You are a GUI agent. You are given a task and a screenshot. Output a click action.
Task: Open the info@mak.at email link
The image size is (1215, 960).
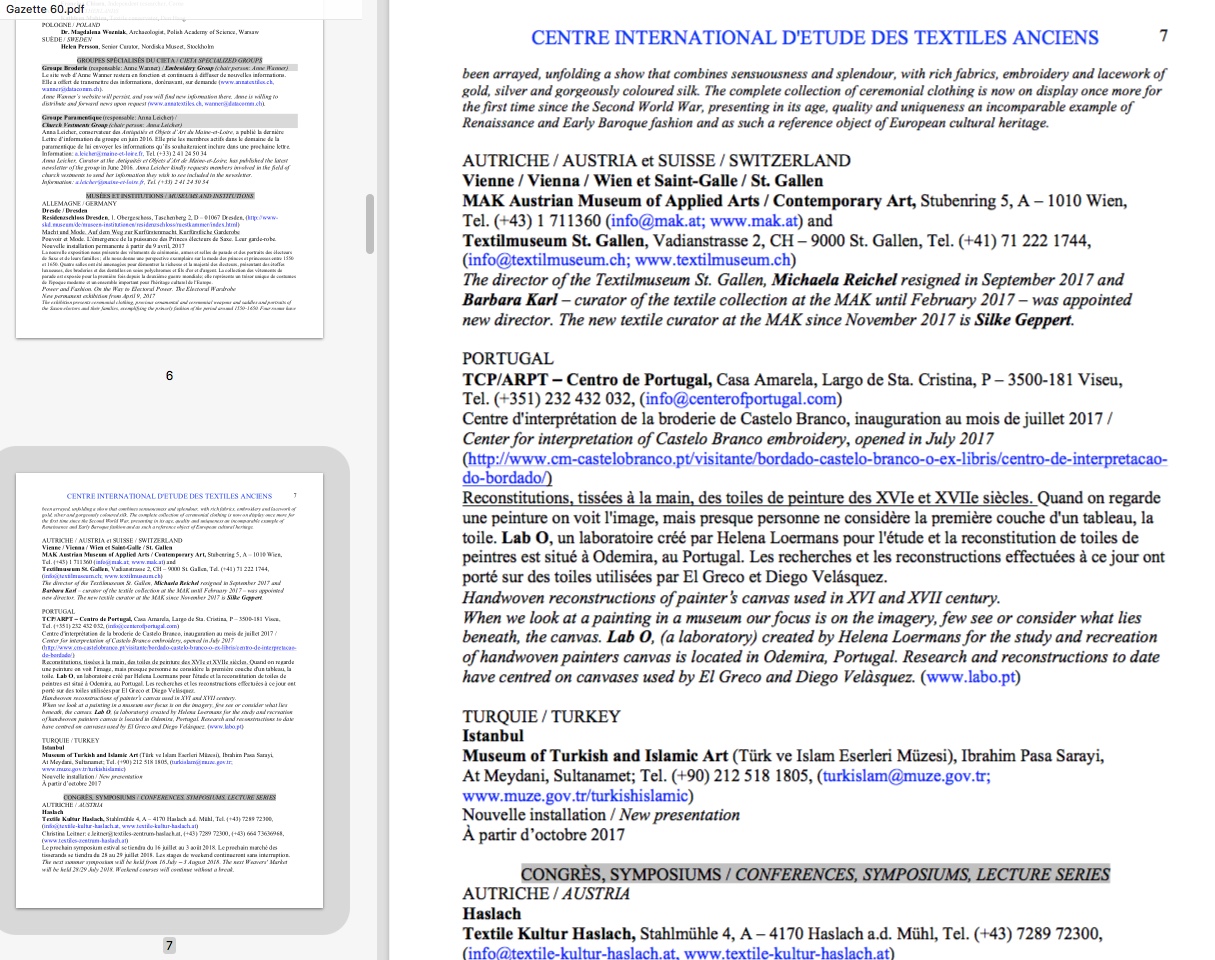tap(656, 221)
